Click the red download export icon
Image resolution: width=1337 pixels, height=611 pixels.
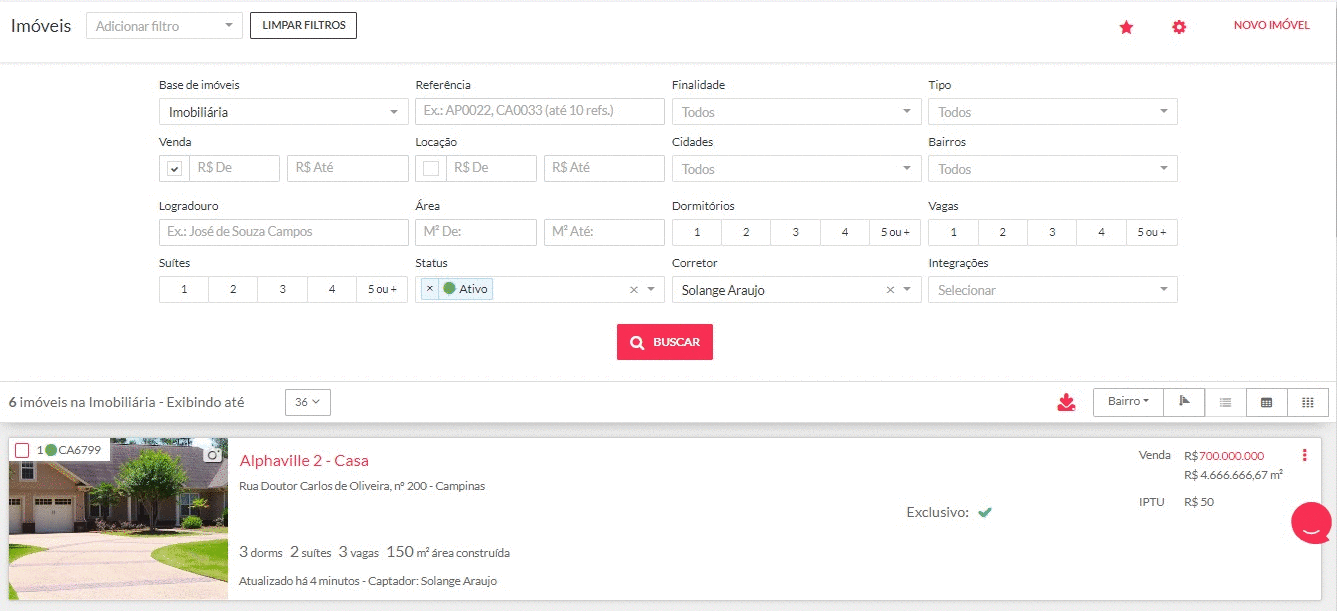[x=1066, y=402]
